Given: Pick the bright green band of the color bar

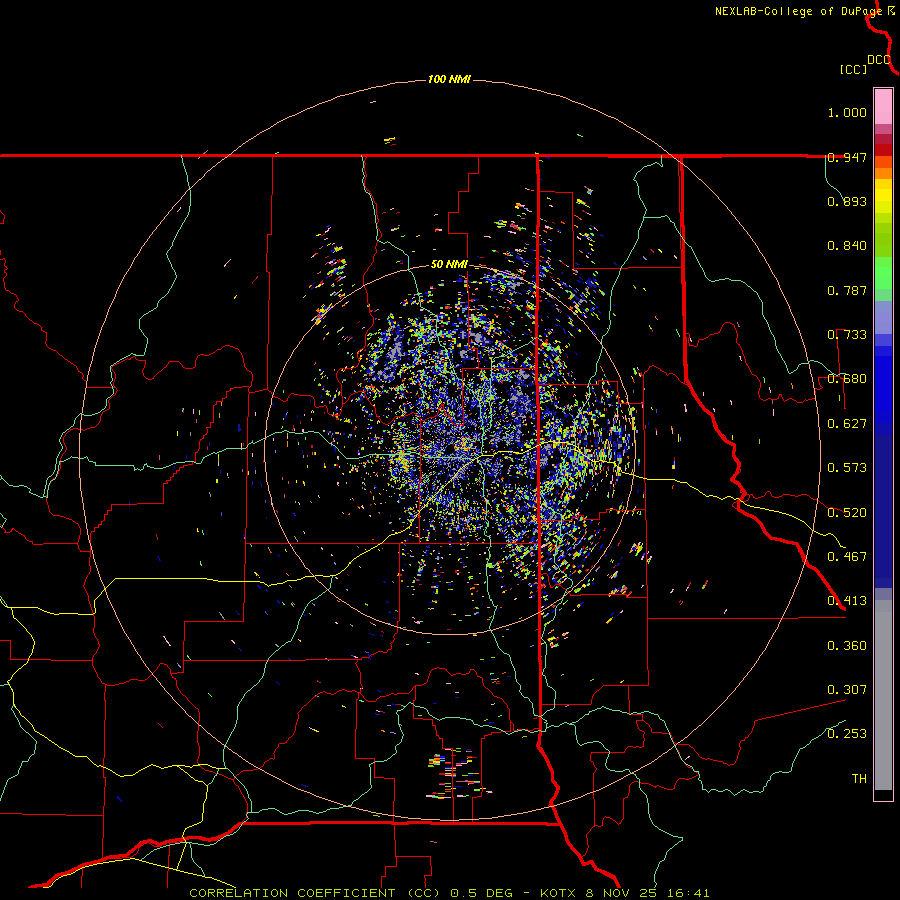Looking at the screenshot, I should coord(883,273).
